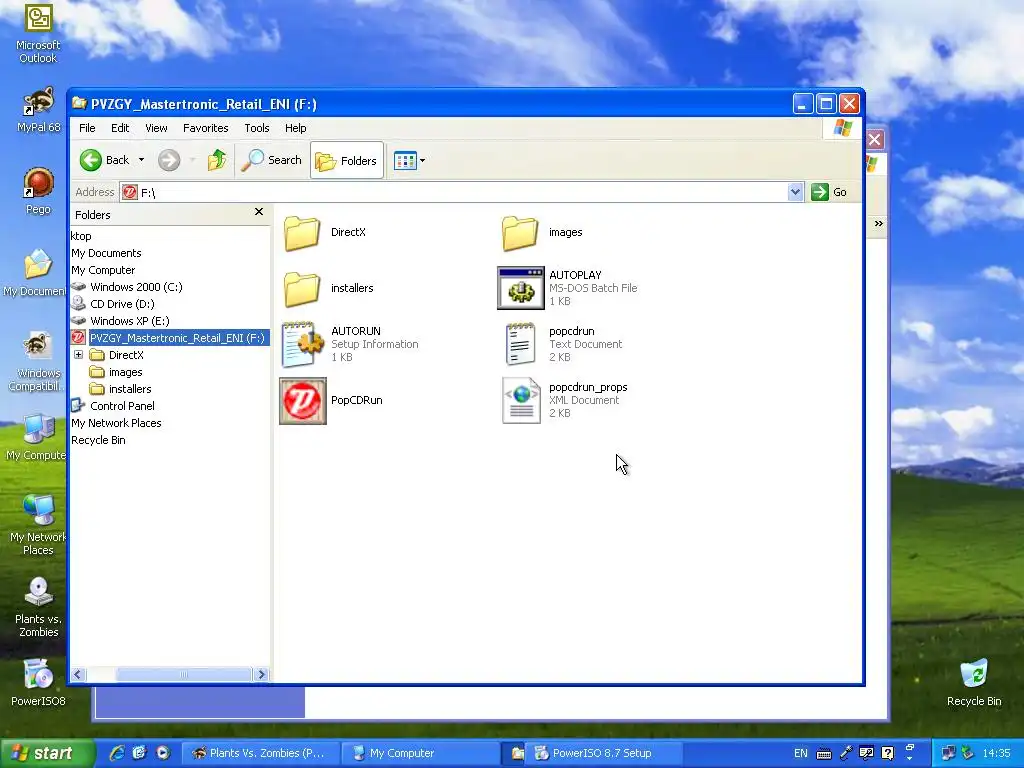Expand the DirectX node in folder tree

point(78,355)
